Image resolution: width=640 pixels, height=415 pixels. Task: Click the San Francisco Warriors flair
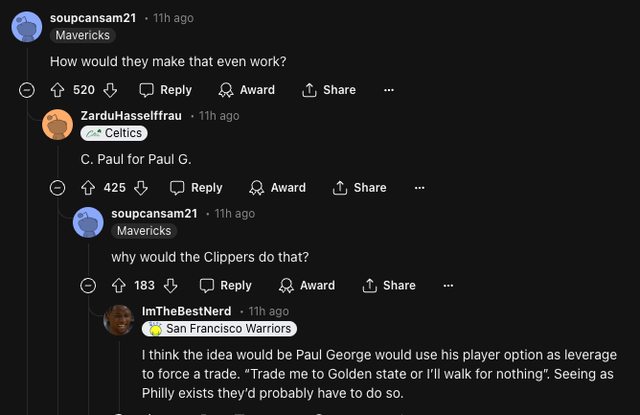click(x=220, y=328)
